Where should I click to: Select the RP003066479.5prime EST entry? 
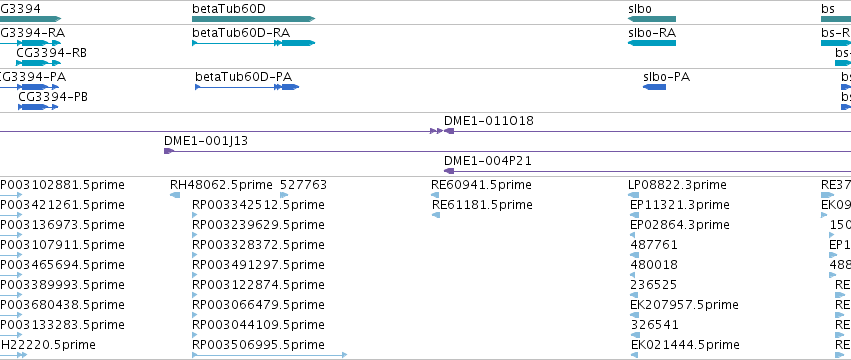click(258, 306)
